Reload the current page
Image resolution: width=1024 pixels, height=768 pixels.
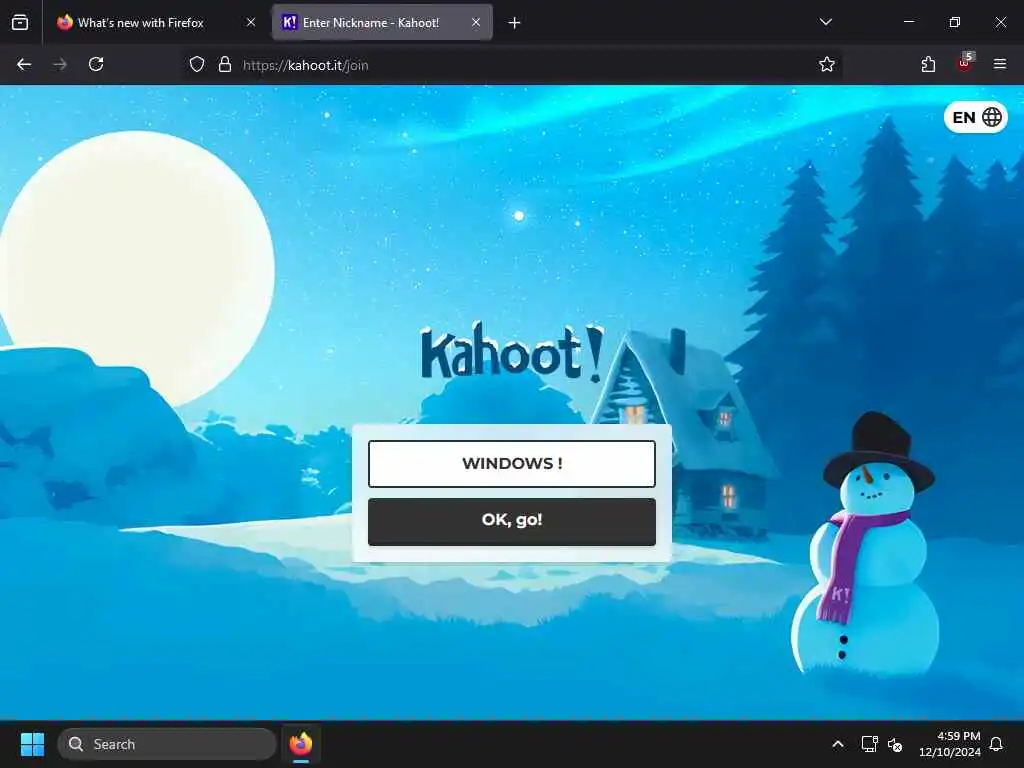coord(96,64)
